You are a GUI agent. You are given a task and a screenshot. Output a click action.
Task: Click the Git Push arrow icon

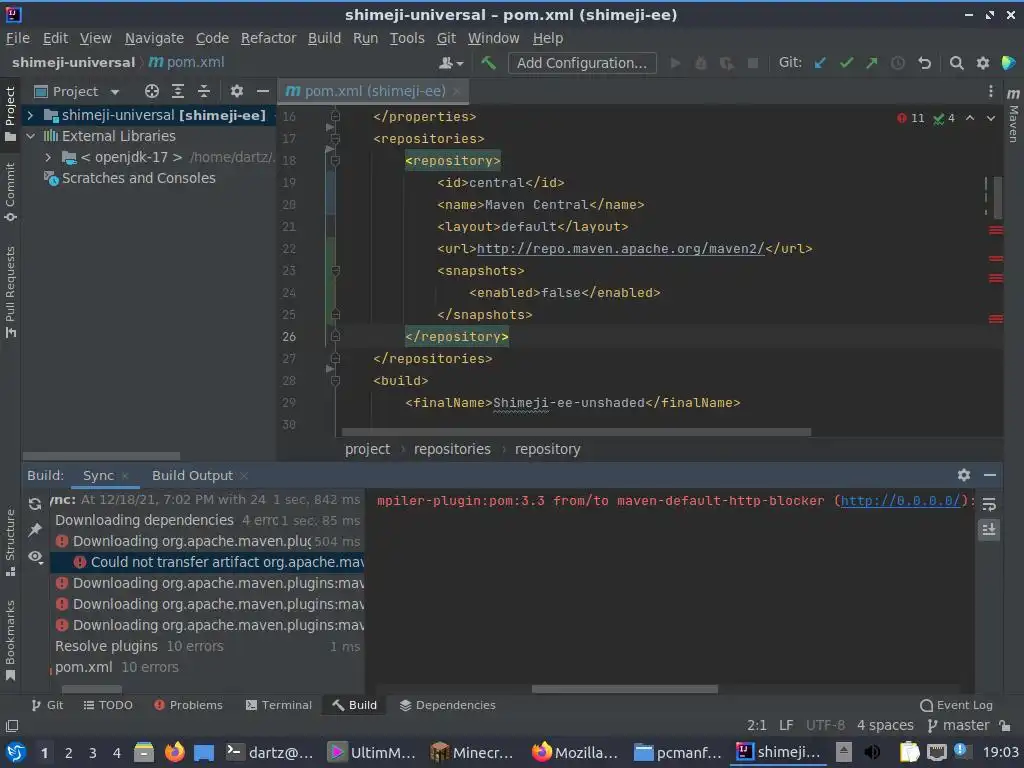(x=872, y=63)
